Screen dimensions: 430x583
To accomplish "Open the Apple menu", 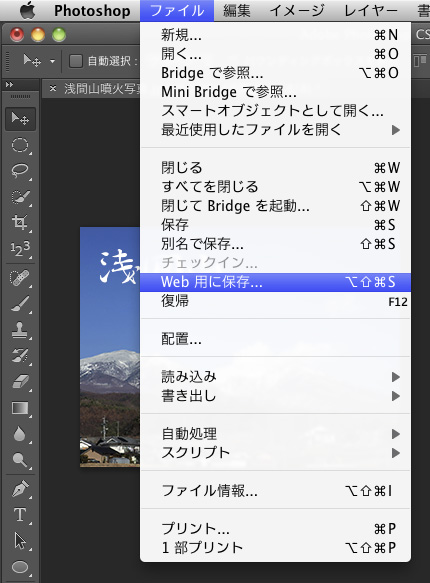I will (28, 10).
